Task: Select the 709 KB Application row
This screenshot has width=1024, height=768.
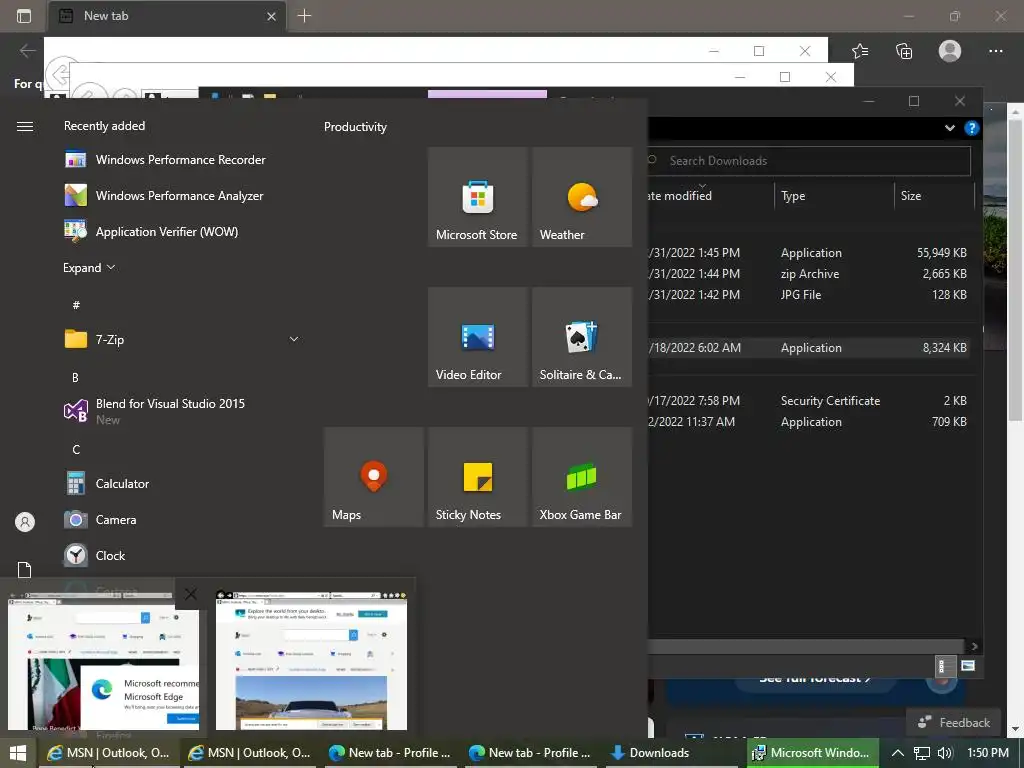Action: (x=808, y=422)
